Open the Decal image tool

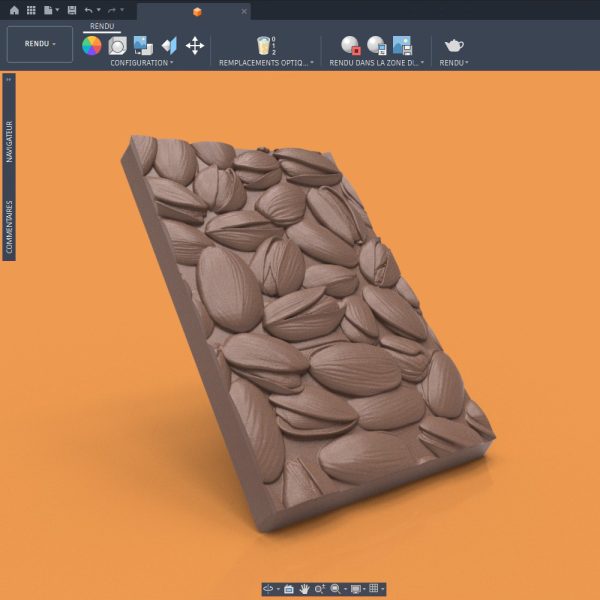tap(143, 46)
